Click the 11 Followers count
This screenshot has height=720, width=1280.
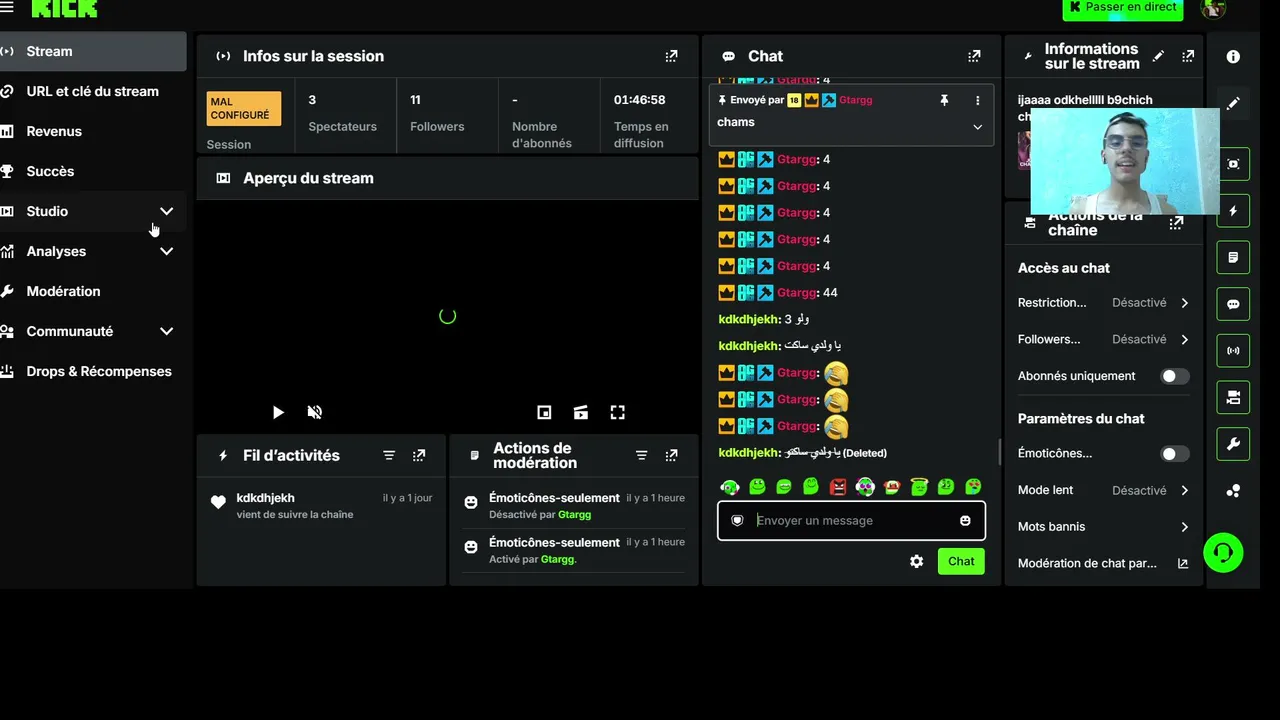tap(437, 112)
